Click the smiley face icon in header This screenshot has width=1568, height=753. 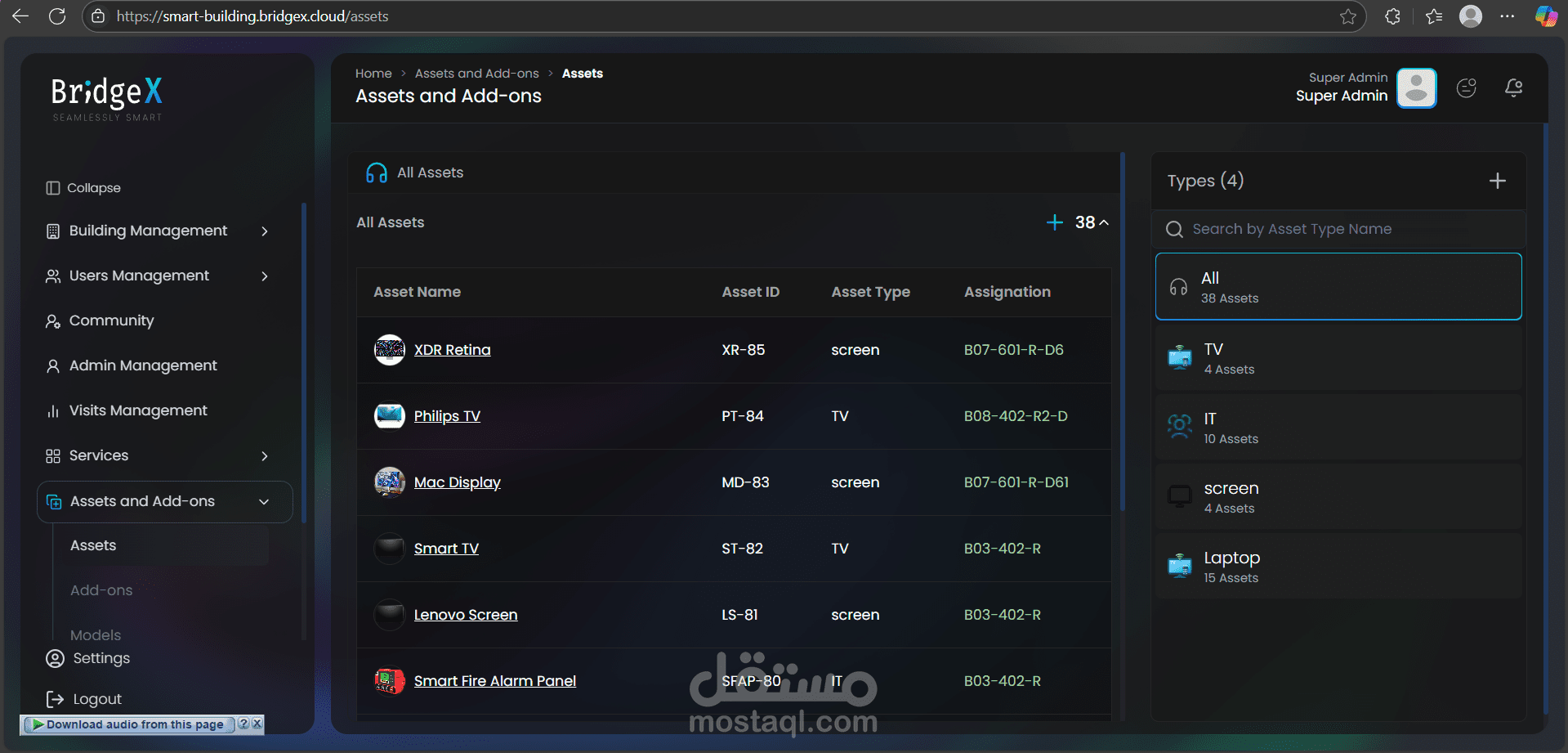pyautogui.click(x=1467, y=88)
